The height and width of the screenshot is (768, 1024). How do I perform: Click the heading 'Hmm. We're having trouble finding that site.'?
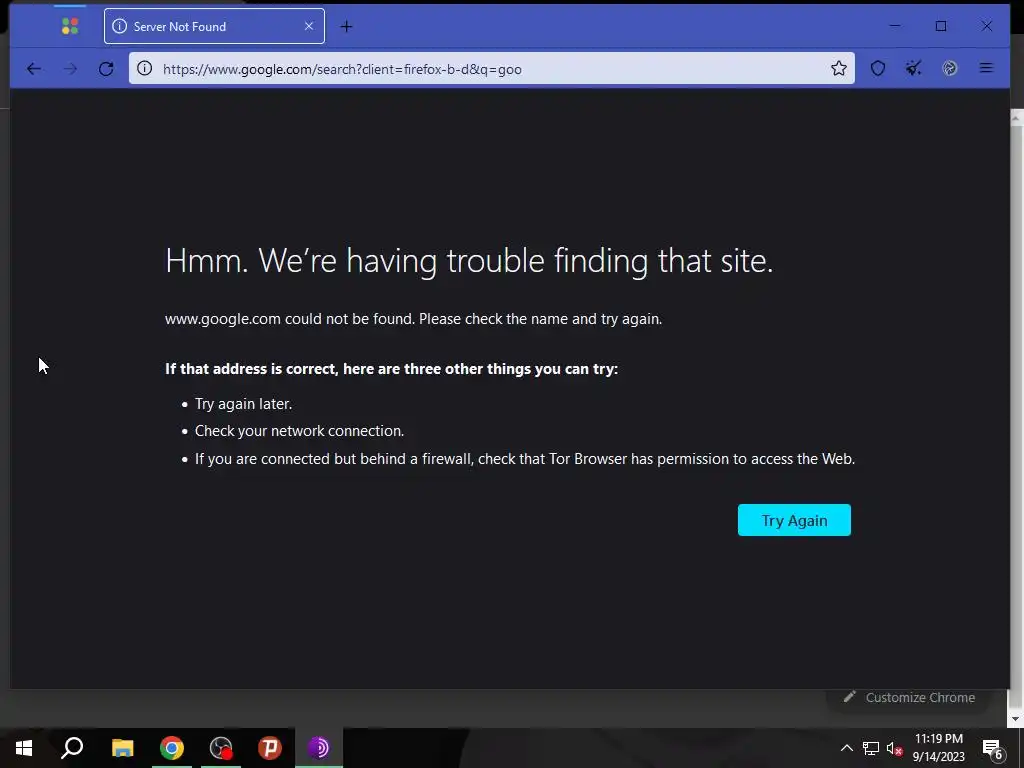[469, 261]
